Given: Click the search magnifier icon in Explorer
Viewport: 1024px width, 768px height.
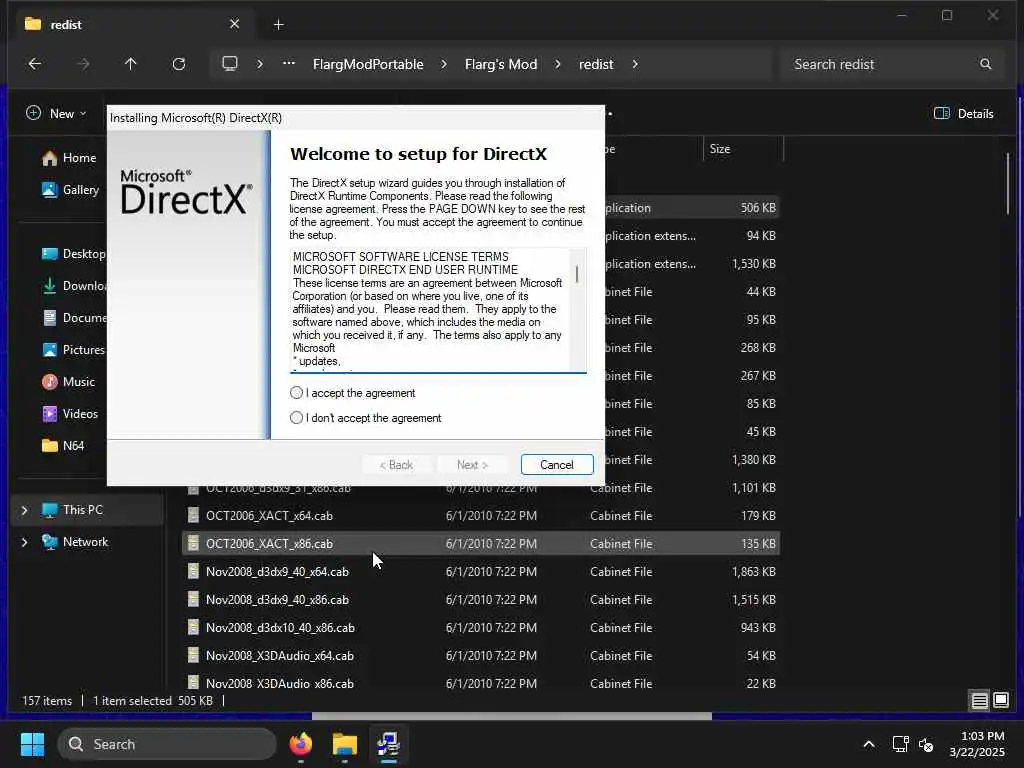Looking at the screenshot, I should pyautogui.click(x=985, y=64).
